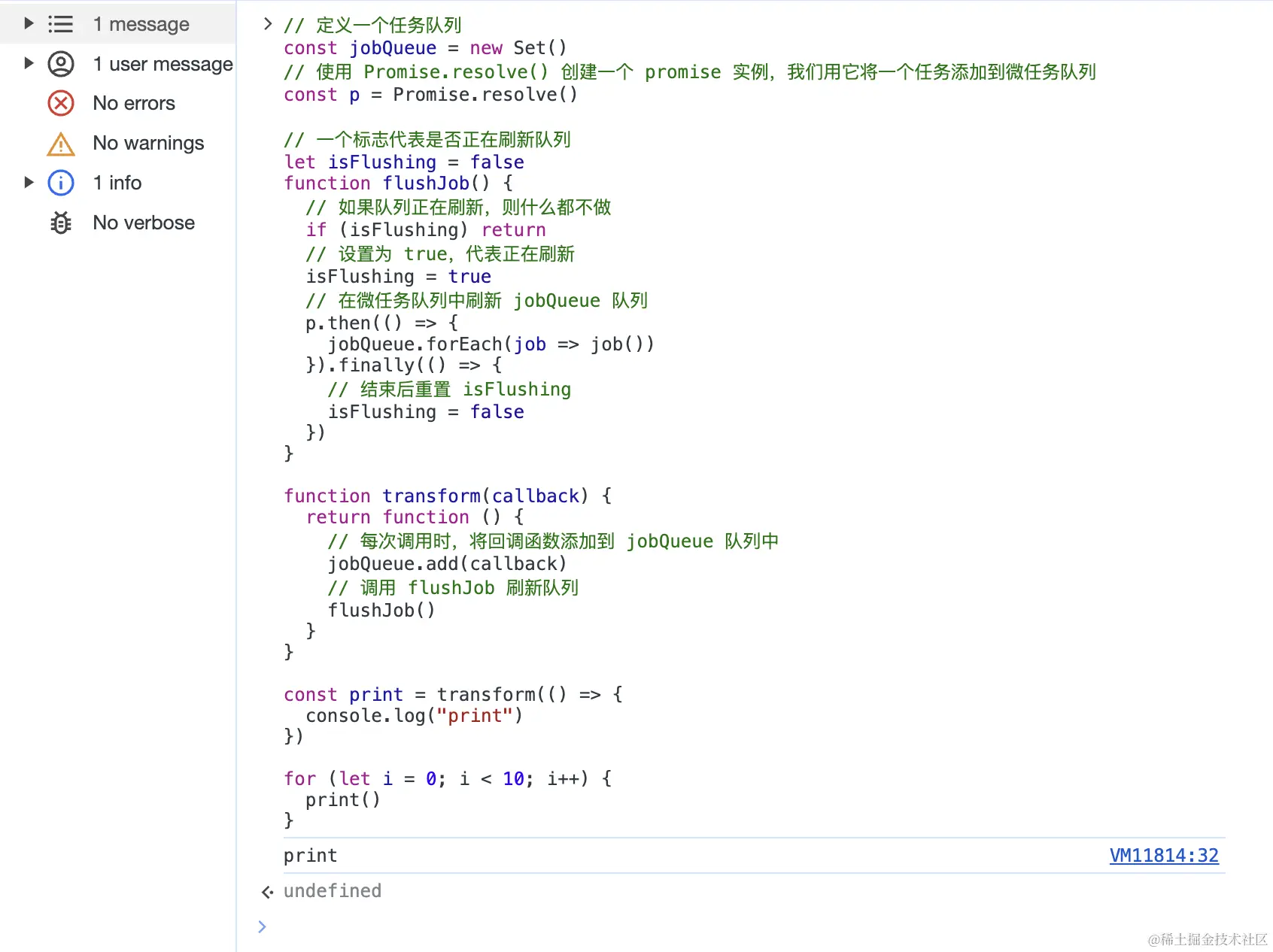Image resolution: width=1273 pixels, height=952 pixels.
Task: Select the "No errors" sidebar filter
Action: (x=118, y=103)
